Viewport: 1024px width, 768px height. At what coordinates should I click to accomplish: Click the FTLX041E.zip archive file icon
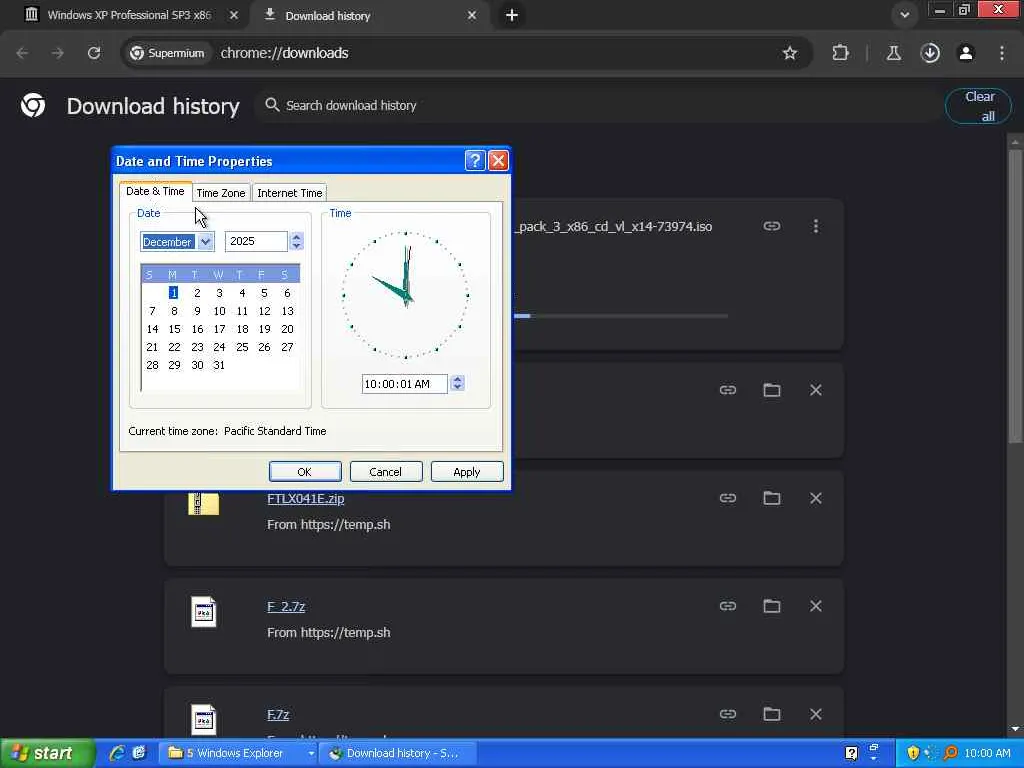[203, 504]
